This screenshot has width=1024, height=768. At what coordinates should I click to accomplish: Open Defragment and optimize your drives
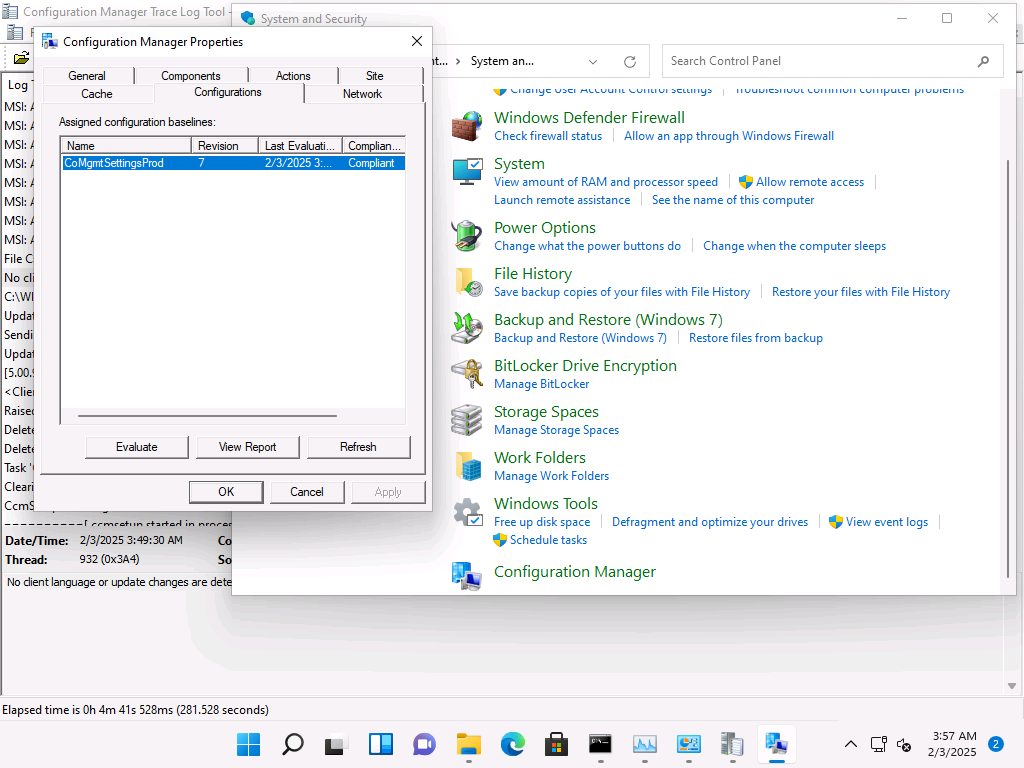click(x=710, y=522)
